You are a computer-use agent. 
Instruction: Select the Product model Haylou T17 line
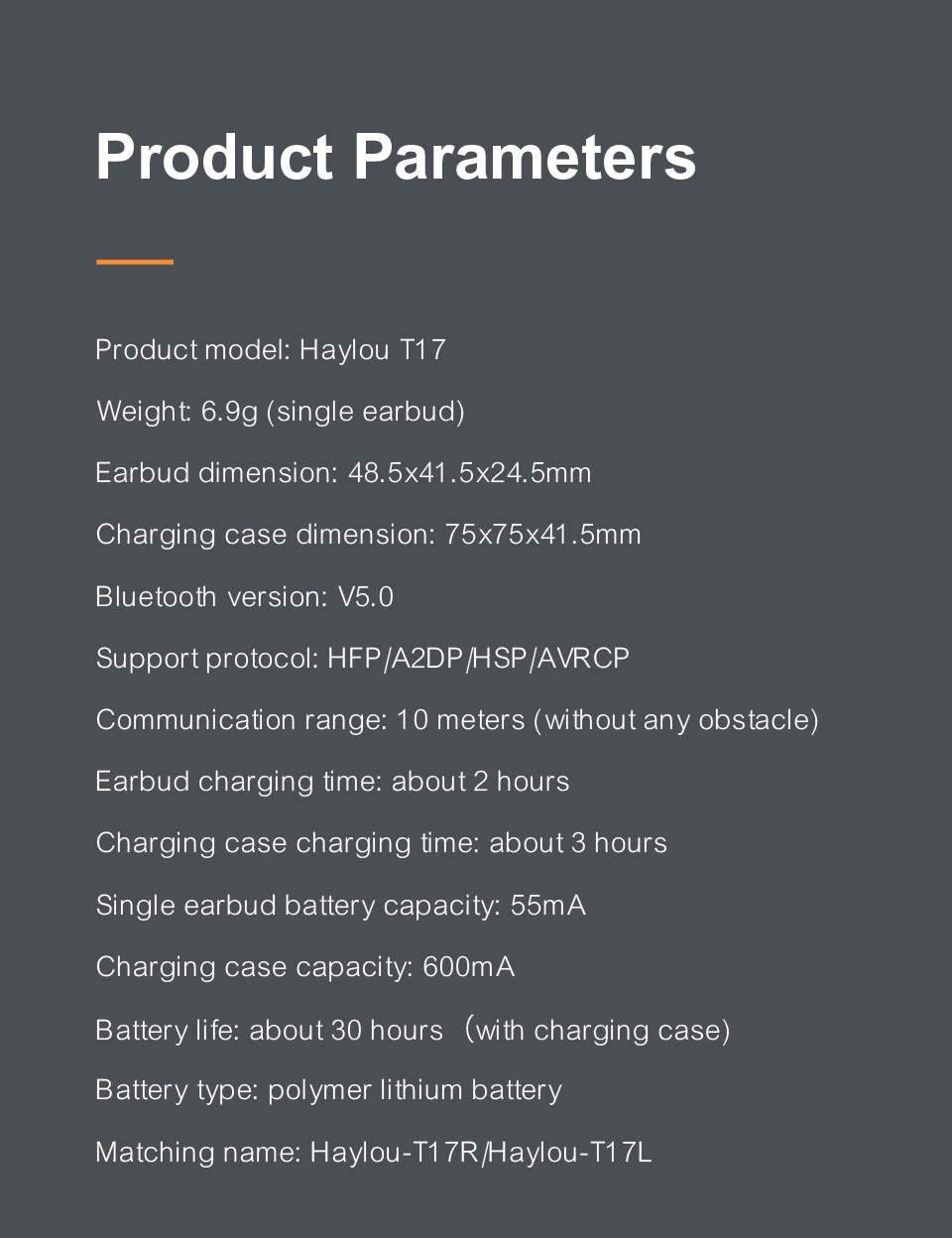271,350
